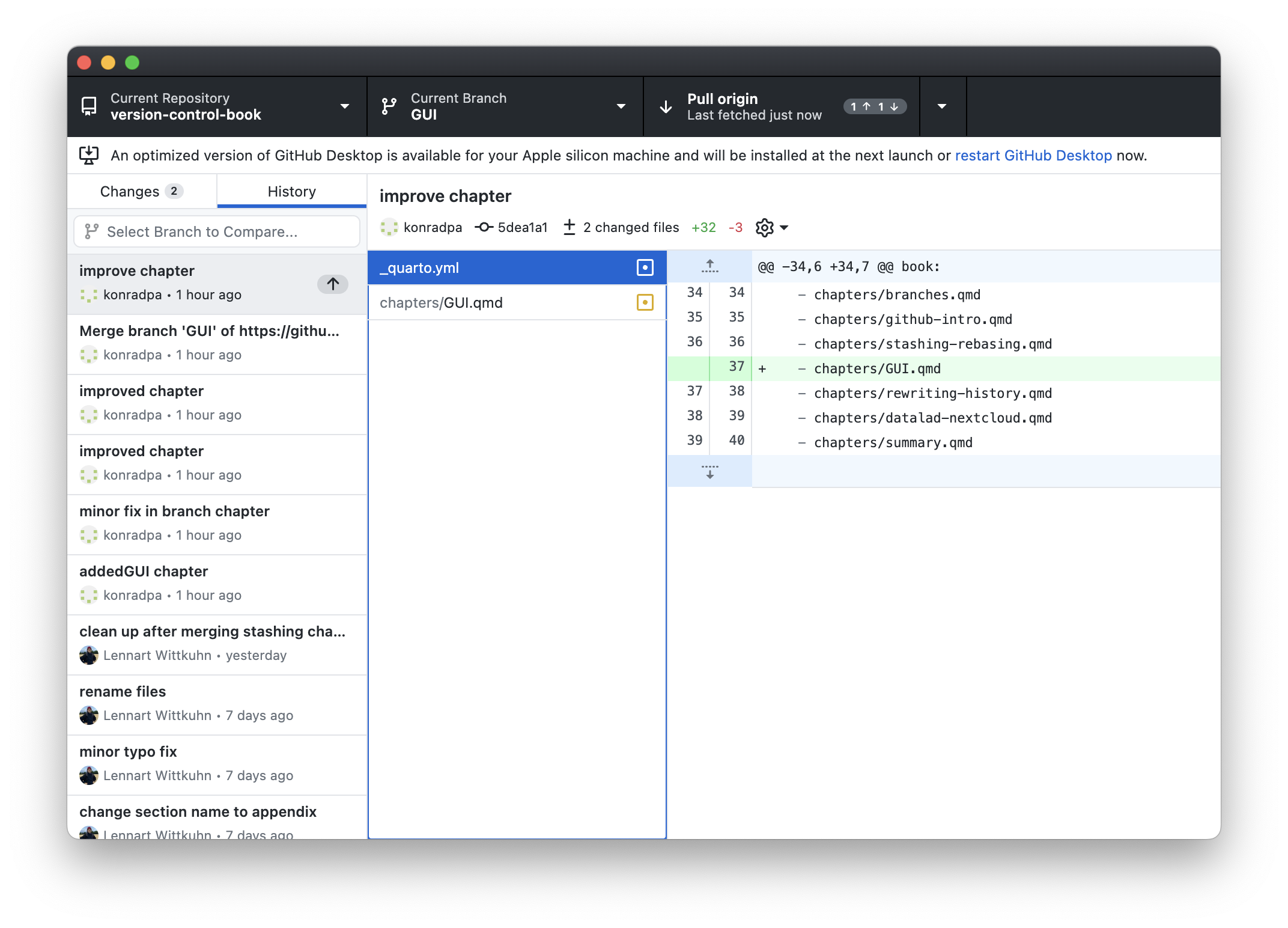The height and width of the screenshot is (928, 1288).
Task: Click modified status icon for _quarto.yml
Action: tap(645, 267)
